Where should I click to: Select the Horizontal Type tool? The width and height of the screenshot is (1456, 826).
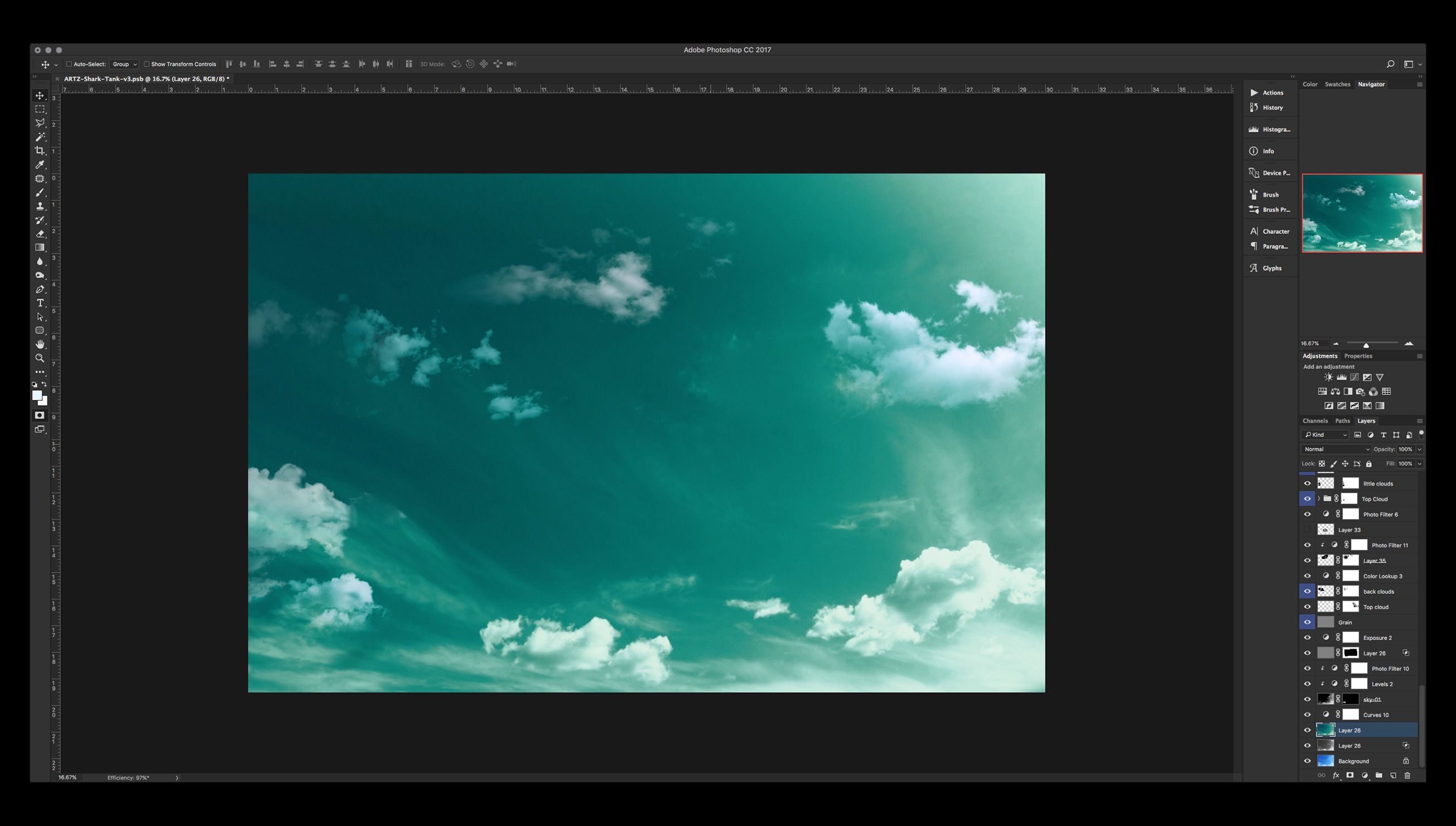(x=40, y=303)
